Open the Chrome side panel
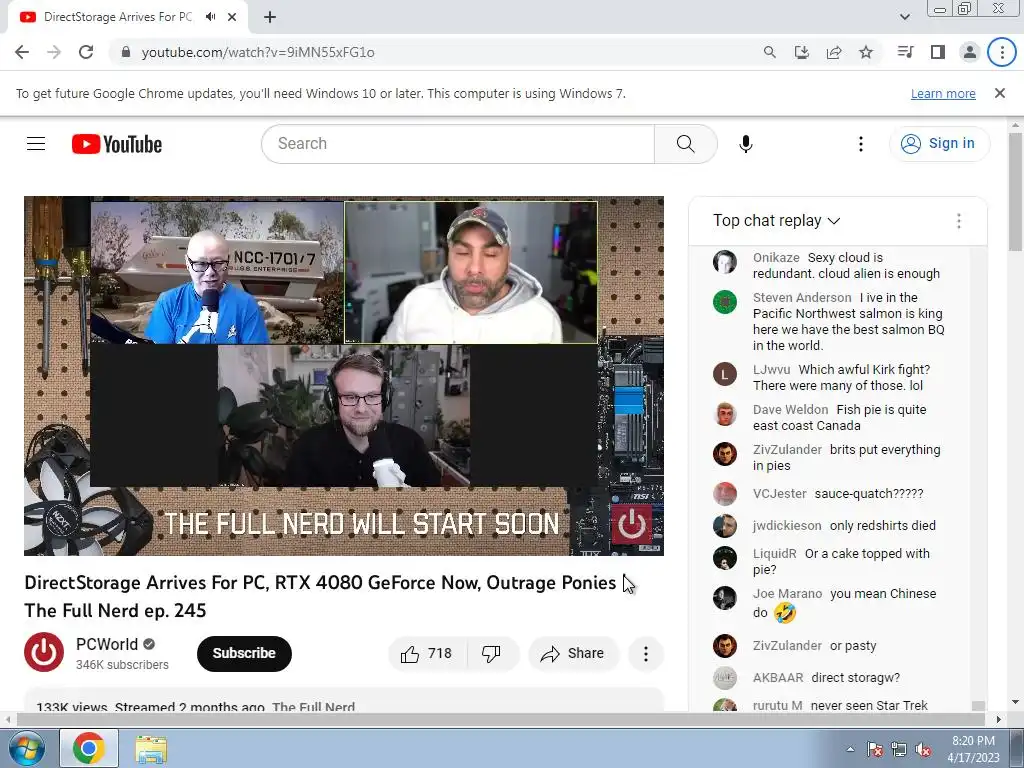The height and width of the screenshot is (768, 1024). tap(938, 52)
